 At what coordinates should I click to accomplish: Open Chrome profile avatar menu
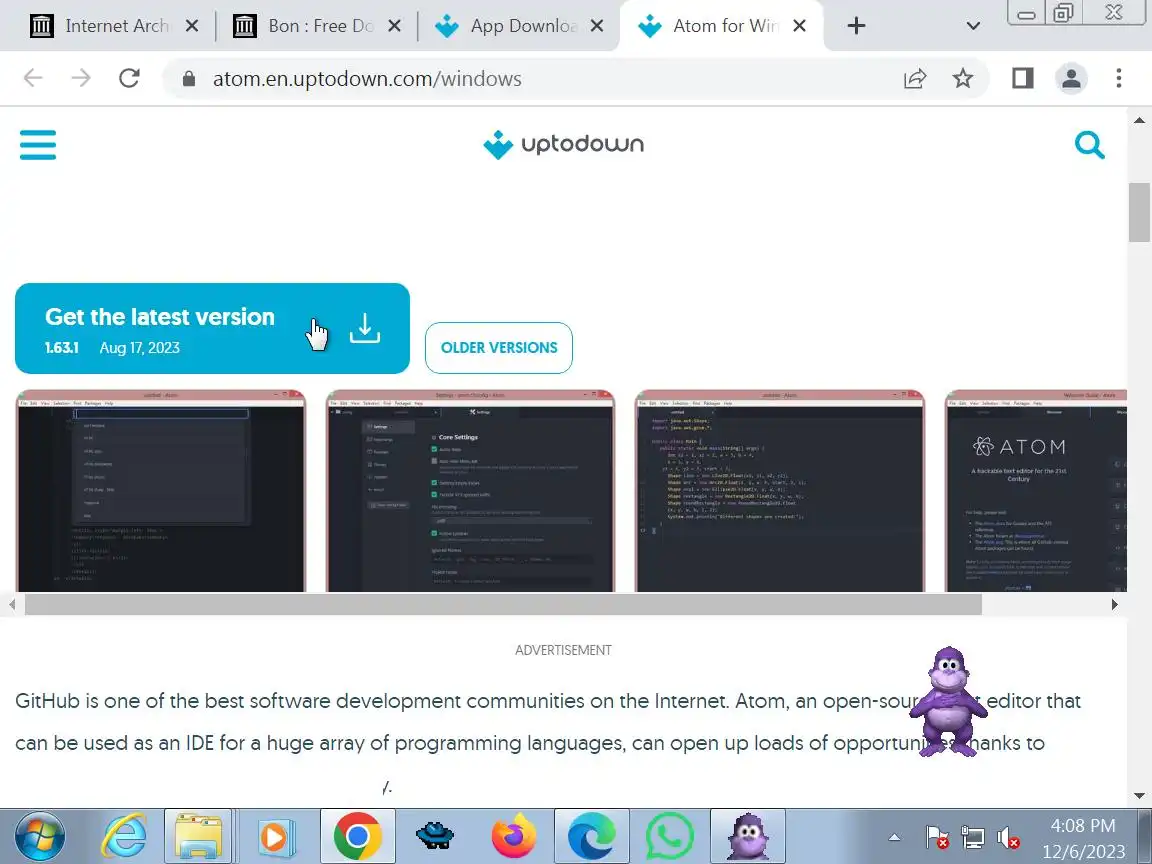(x=1071, y=78)
